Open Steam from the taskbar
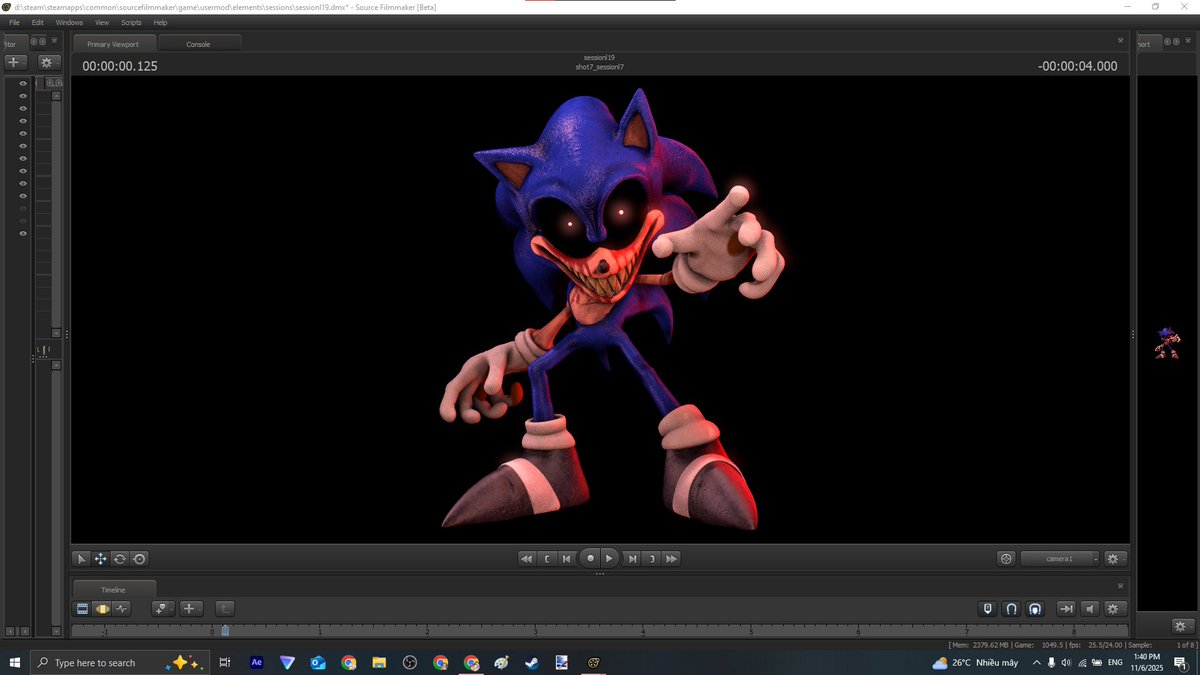 click(x=531, y=662)
